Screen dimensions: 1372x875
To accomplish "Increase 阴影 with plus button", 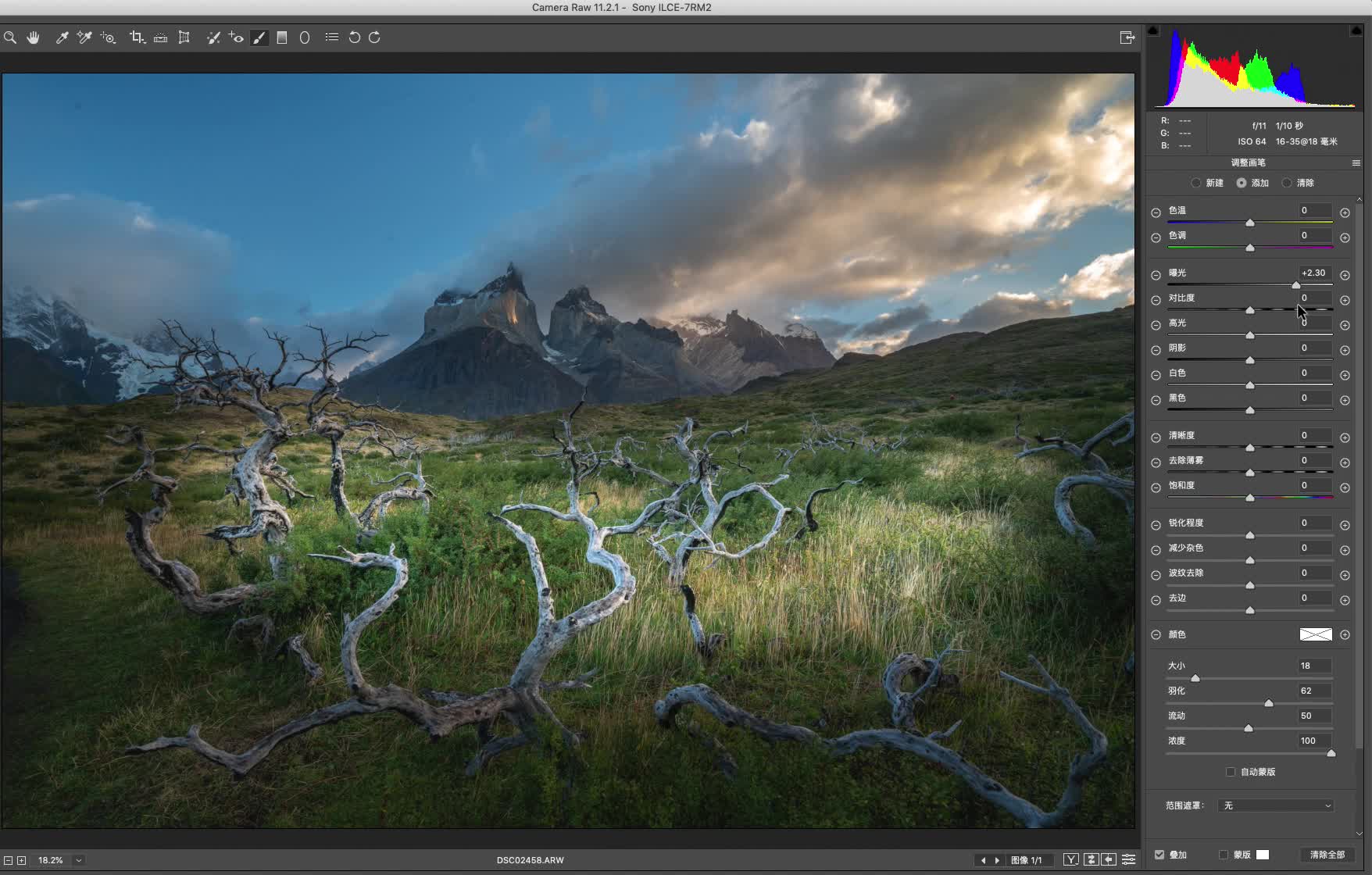I will pos(1345,350).
